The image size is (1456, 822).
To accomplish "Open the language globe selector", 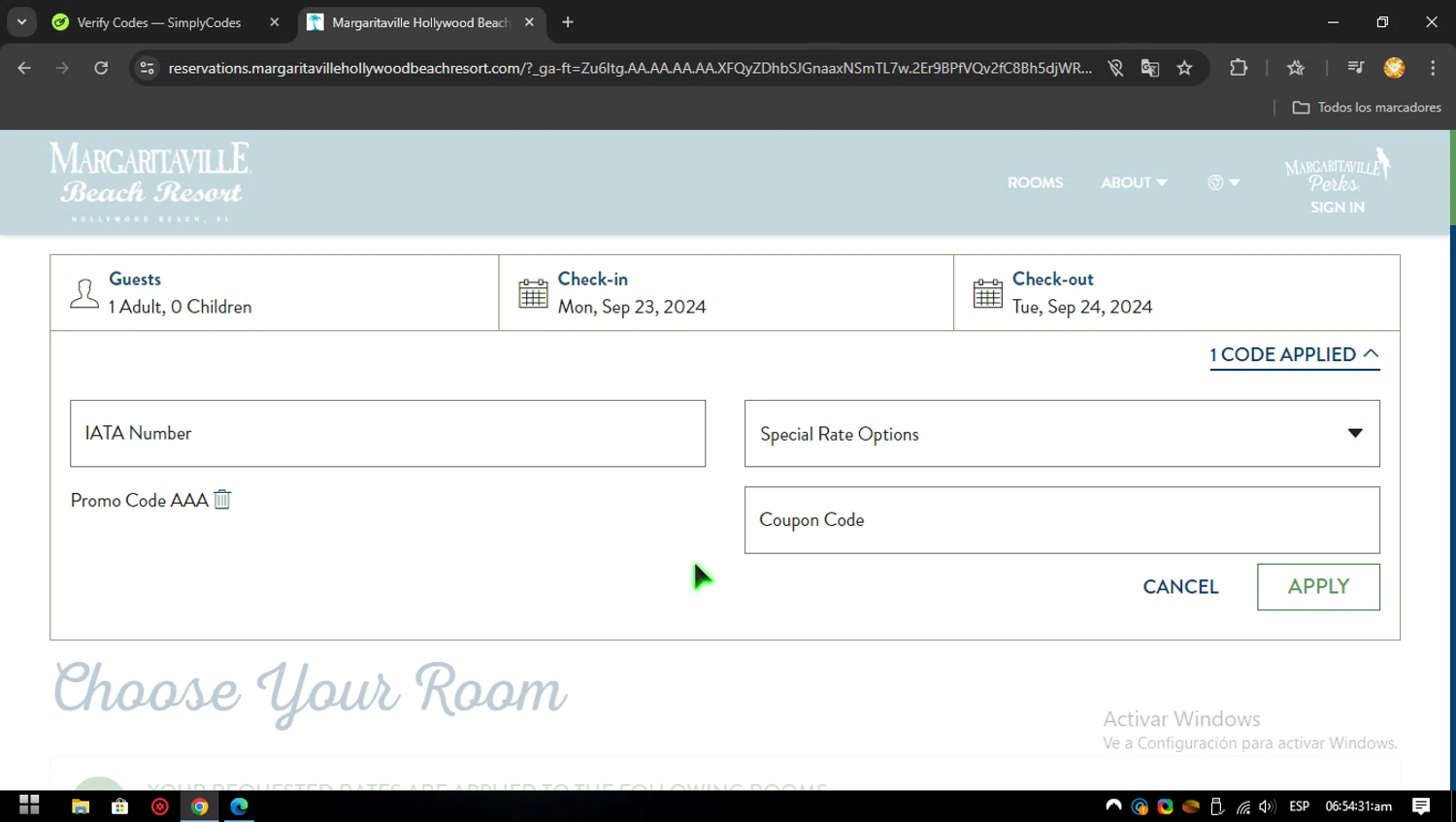I will tap(1223, 182).
